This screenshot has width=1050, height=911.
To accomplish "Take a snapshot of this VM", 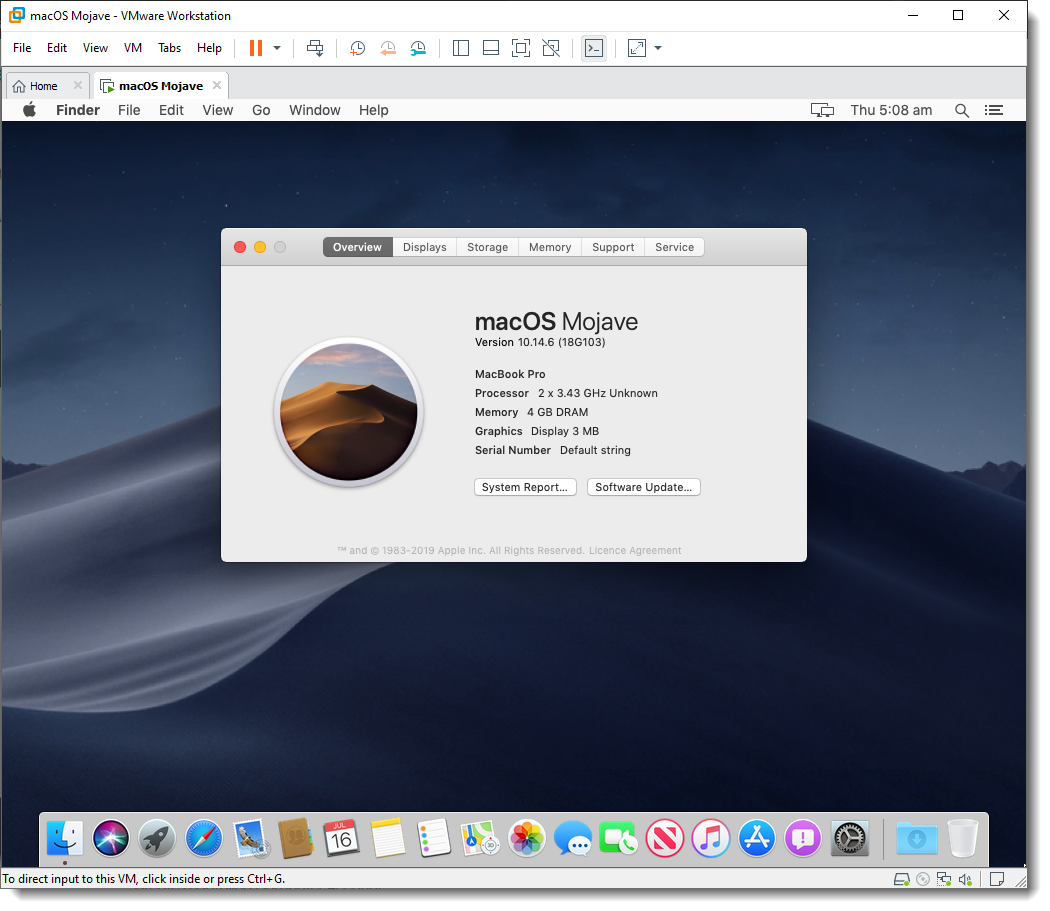I will (x=358, y=48).
